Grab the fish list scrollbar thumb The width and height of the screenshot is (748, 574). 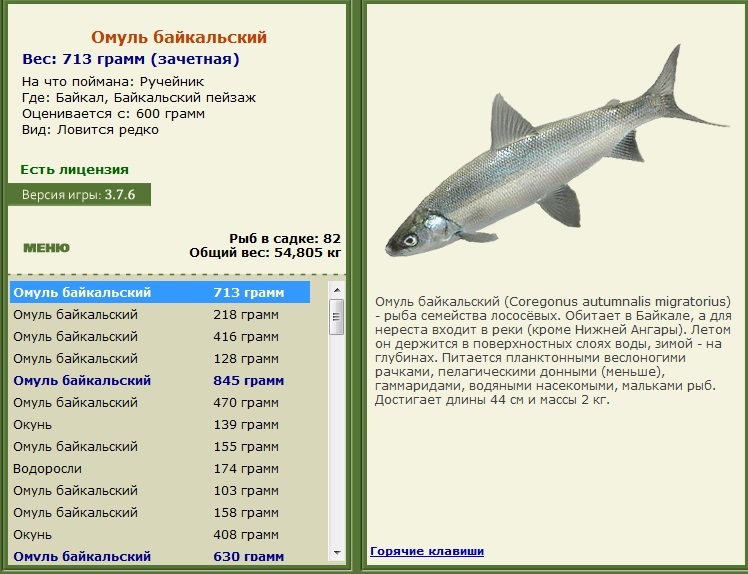click(x=337, y=317)
